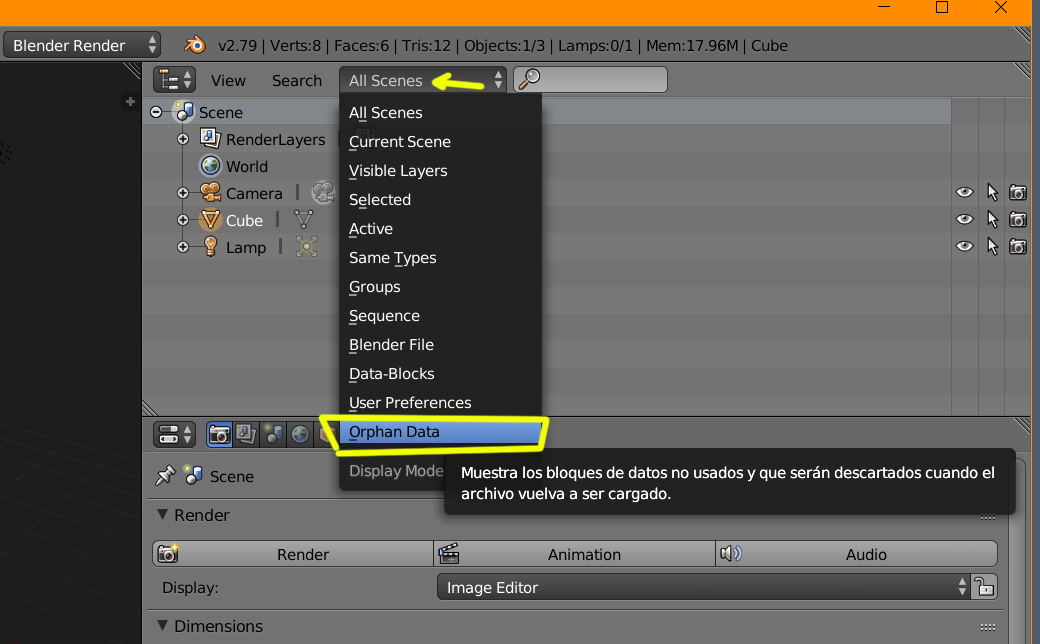Toggle Lamp renderability camera icon
The width and height of the screenshot is (1040, 644).
coord(1017,247)
